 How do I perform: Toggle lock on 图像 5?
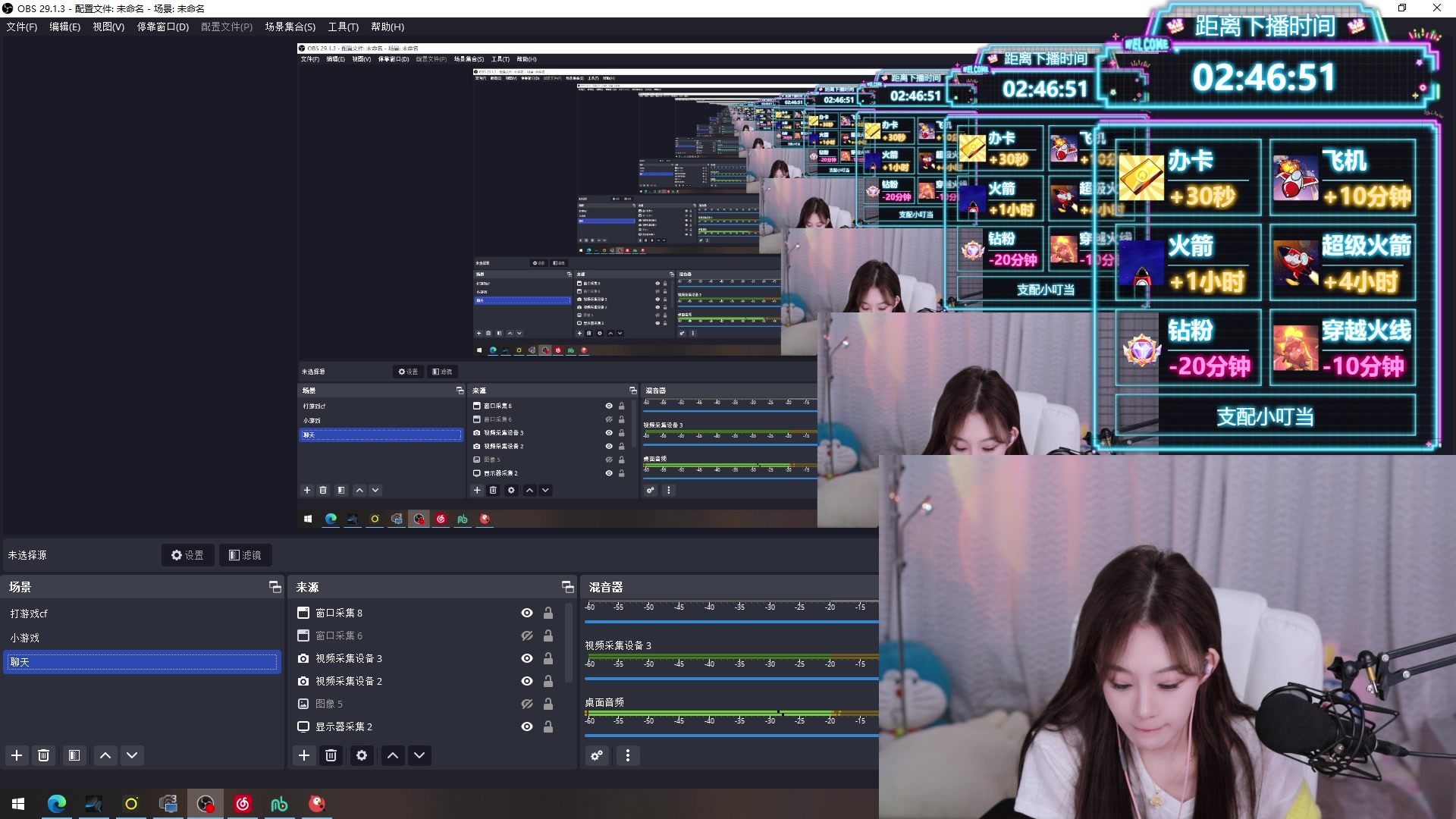pyautogui.click(x=548, y=704)
